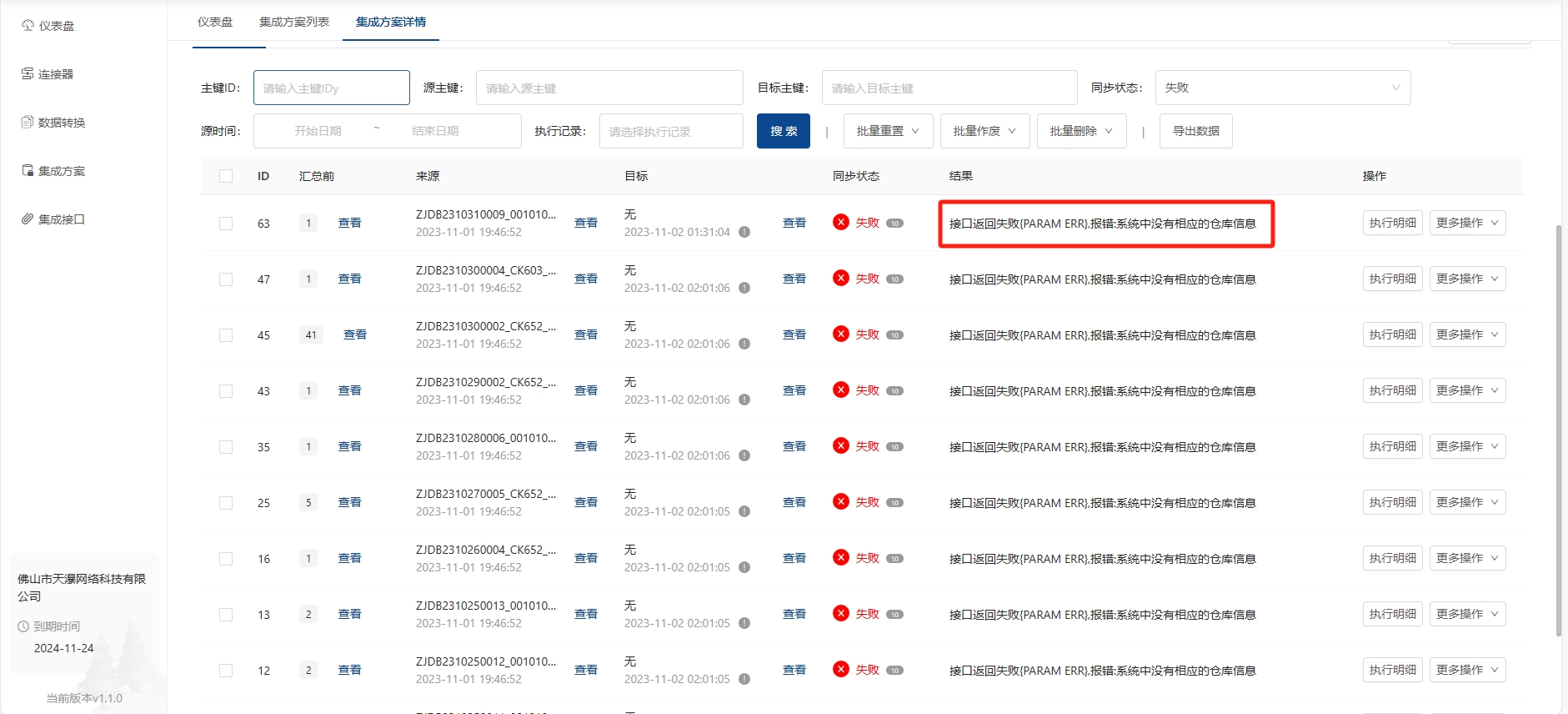The width and height of the screenshot is (1568, 714).
Task: Click the 集成方案 sidebar icon
Action: (28, 171)
